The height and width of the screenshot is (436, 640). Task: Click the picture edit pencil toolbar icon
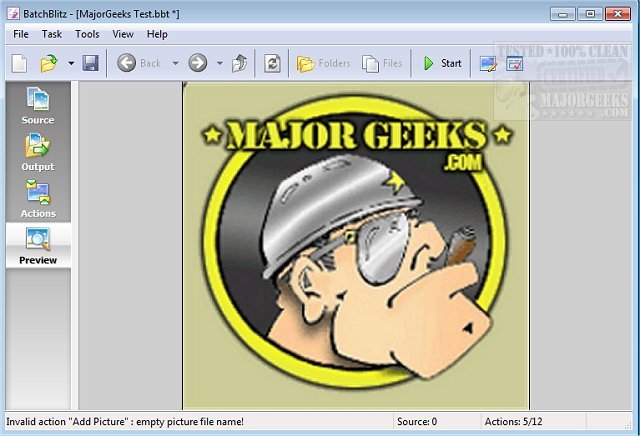point(488,64)
